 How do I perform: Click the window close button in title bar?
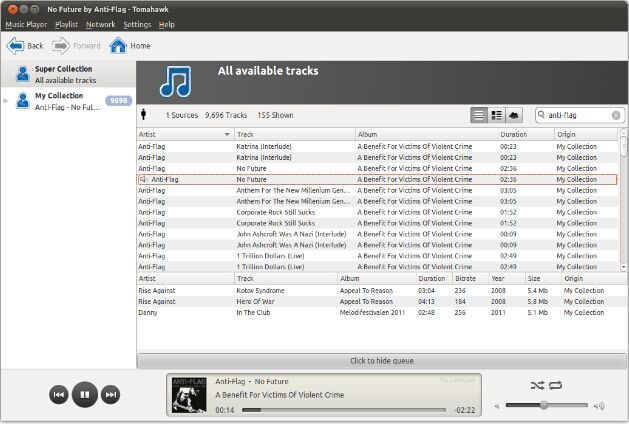click(x=13, y=9)
